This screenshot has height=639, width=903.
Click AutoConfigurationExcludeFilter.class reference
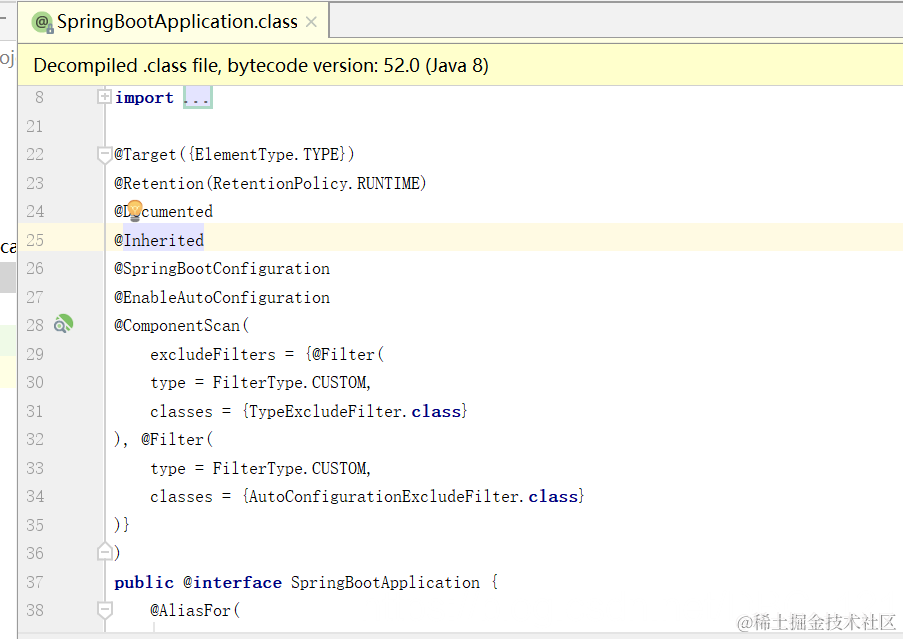[x=413, y=497]
